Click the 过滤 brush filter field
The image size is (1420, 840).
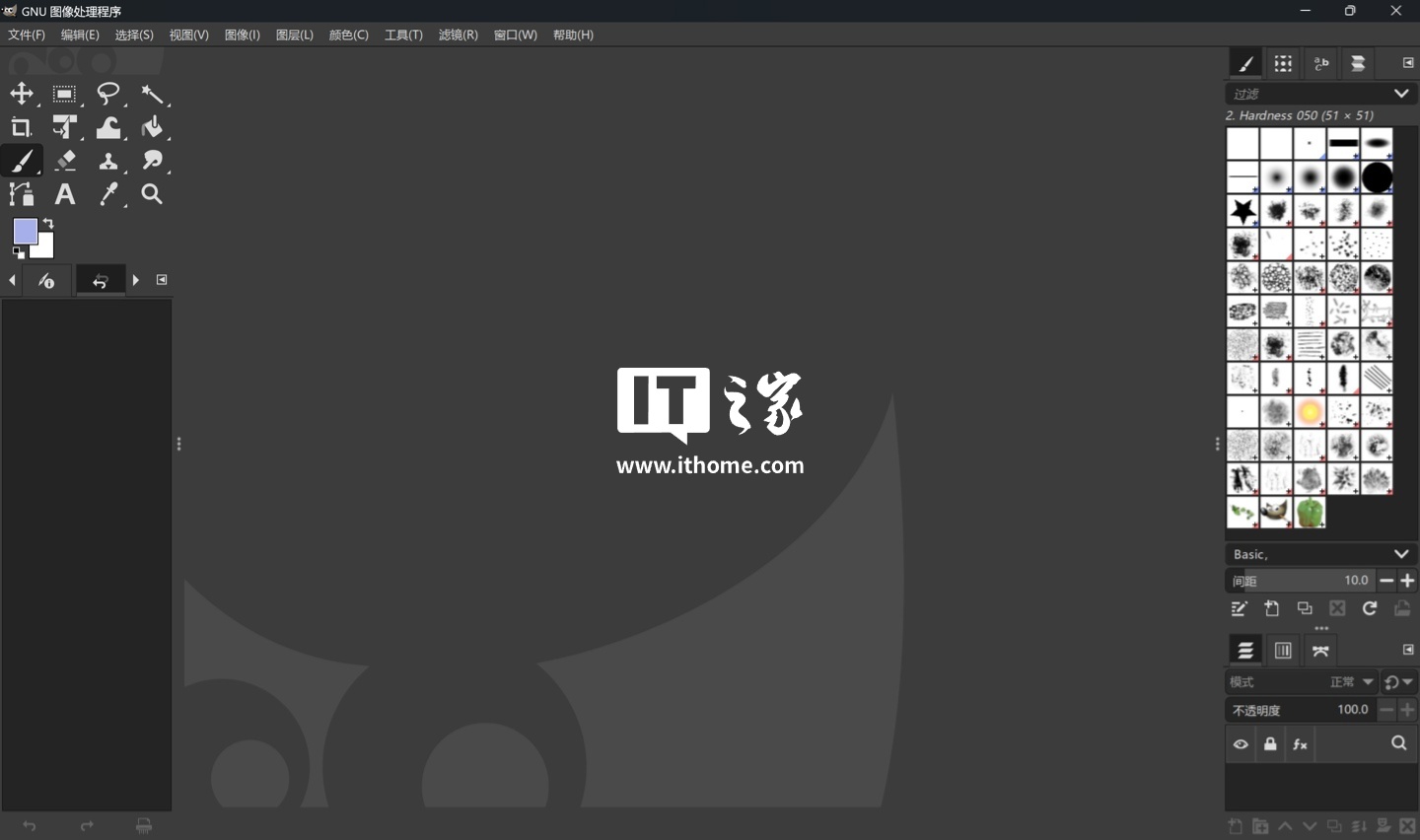(1308, 94)
